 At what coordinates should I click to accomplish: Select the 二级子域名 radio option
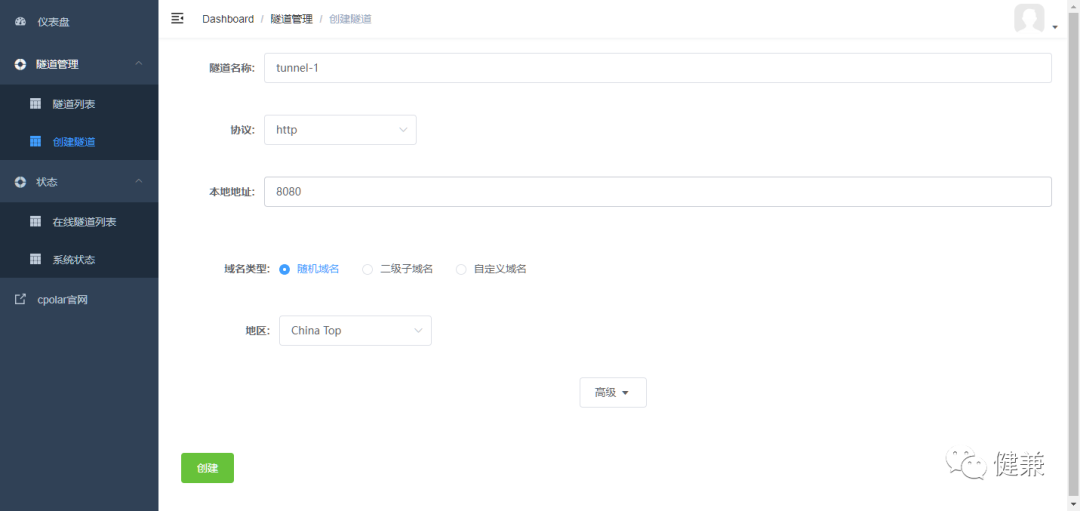click(x=367, y=269)
